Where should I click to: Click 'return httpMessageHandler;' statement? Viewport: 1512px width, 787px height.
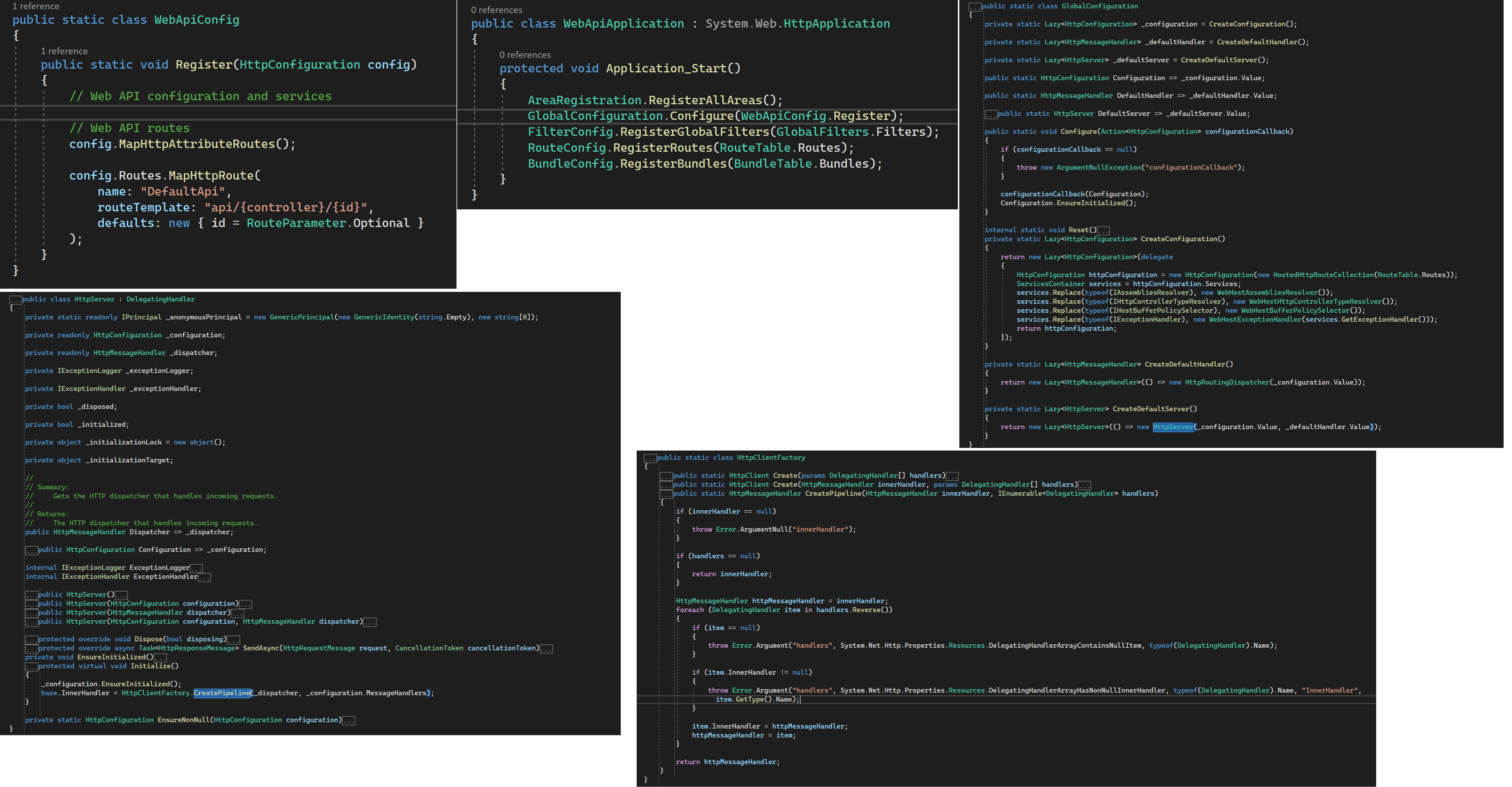(x=728, y=762)
